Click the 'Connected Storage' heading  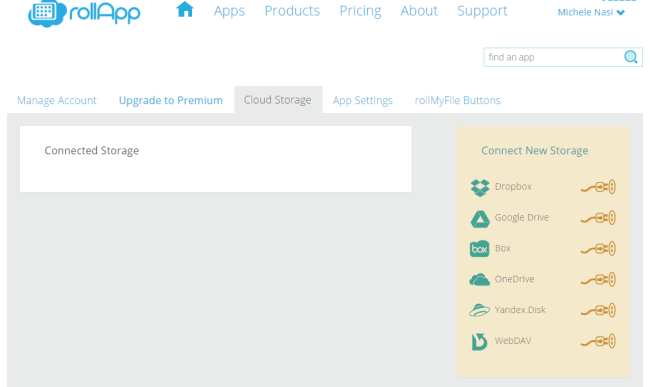click(x=92, y=151)
